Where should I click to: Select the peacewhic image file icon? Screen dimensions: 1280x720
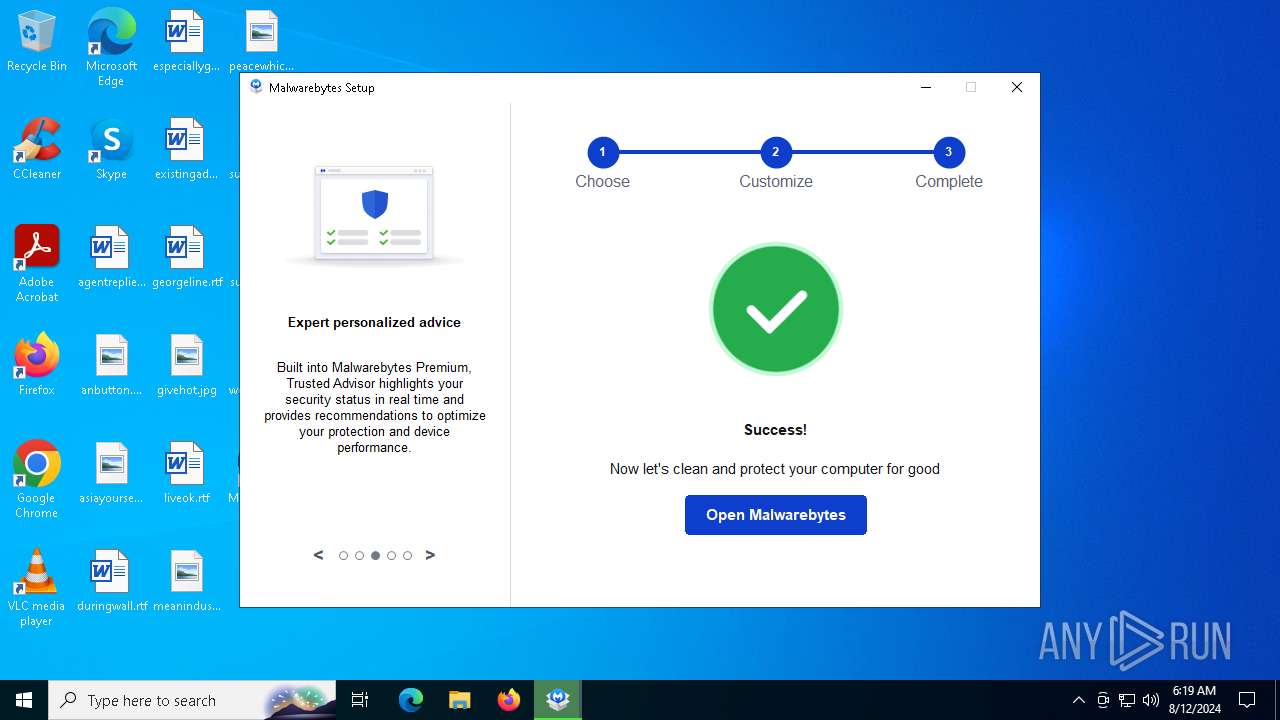point(261,42)
